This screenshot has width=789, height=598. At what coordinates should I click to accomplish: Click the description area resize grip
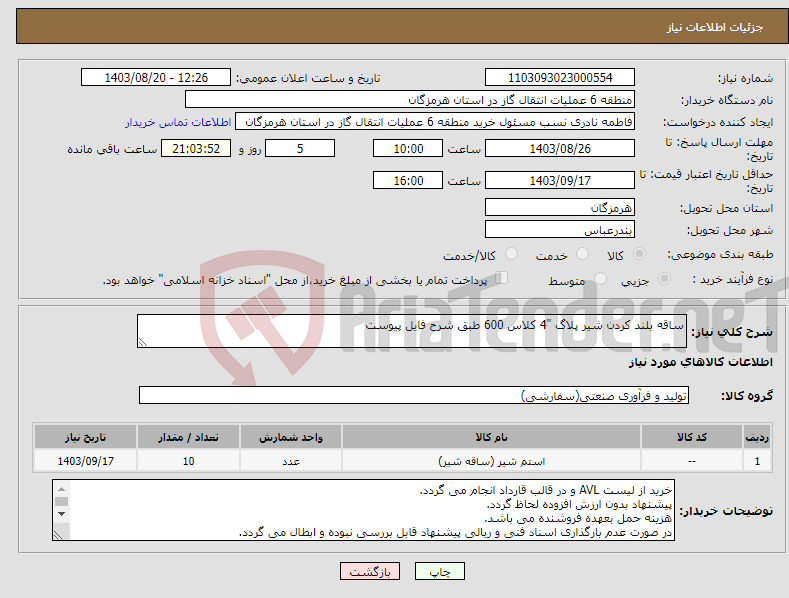[x=143, y=342]
